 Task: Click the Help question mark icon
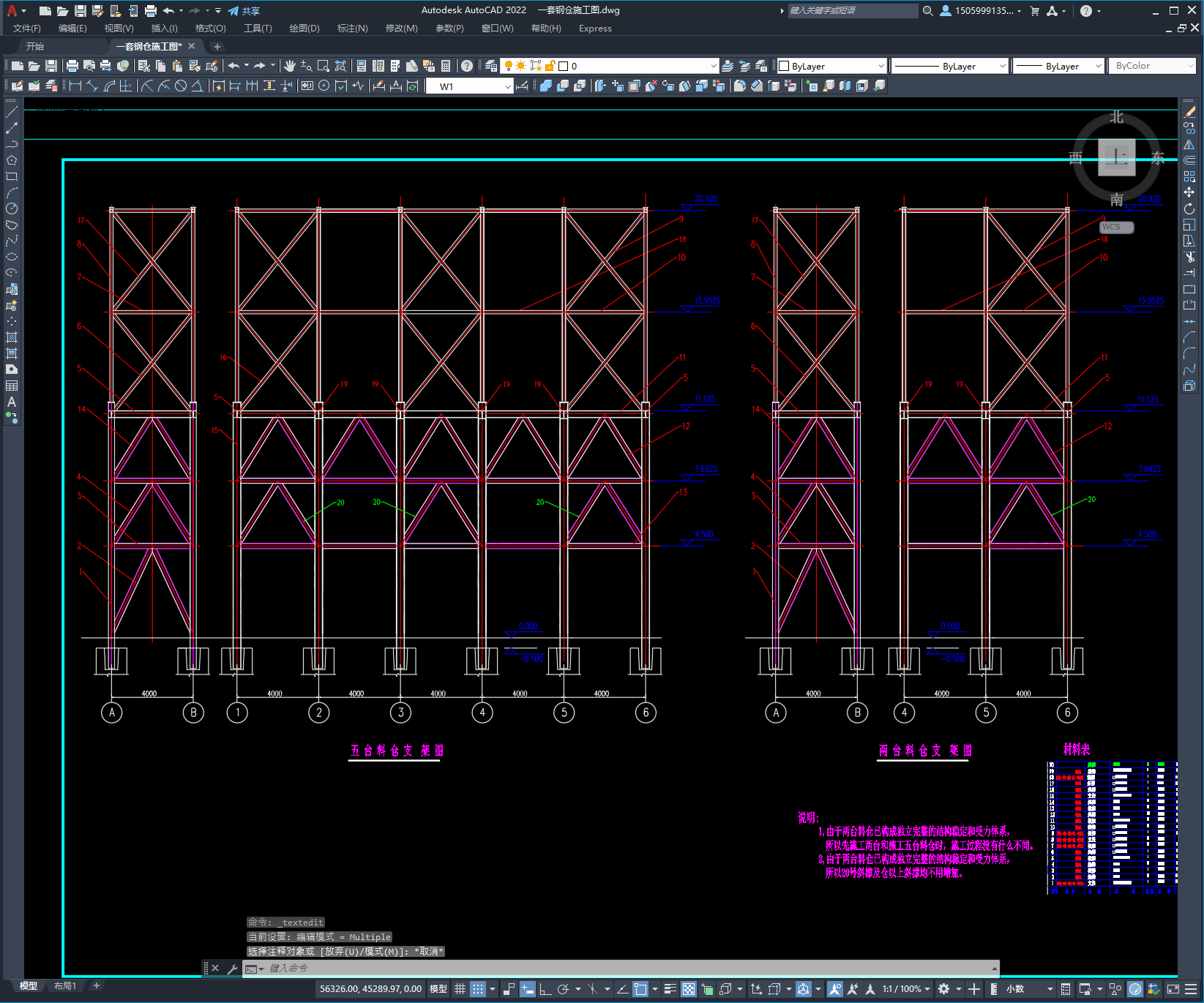click(467, 66)
